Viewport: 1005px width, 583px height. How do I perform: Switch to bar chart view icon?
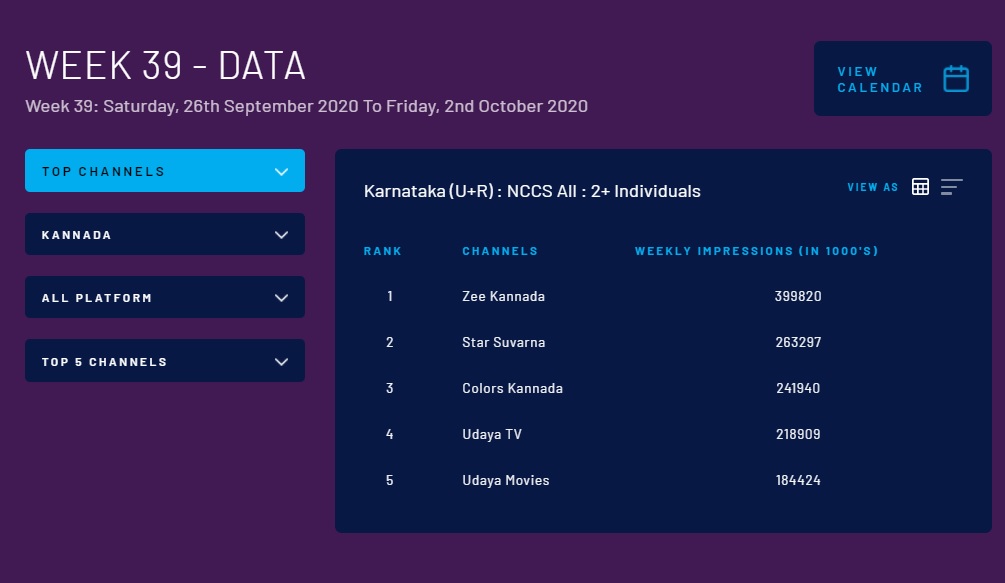pos(951,187)
